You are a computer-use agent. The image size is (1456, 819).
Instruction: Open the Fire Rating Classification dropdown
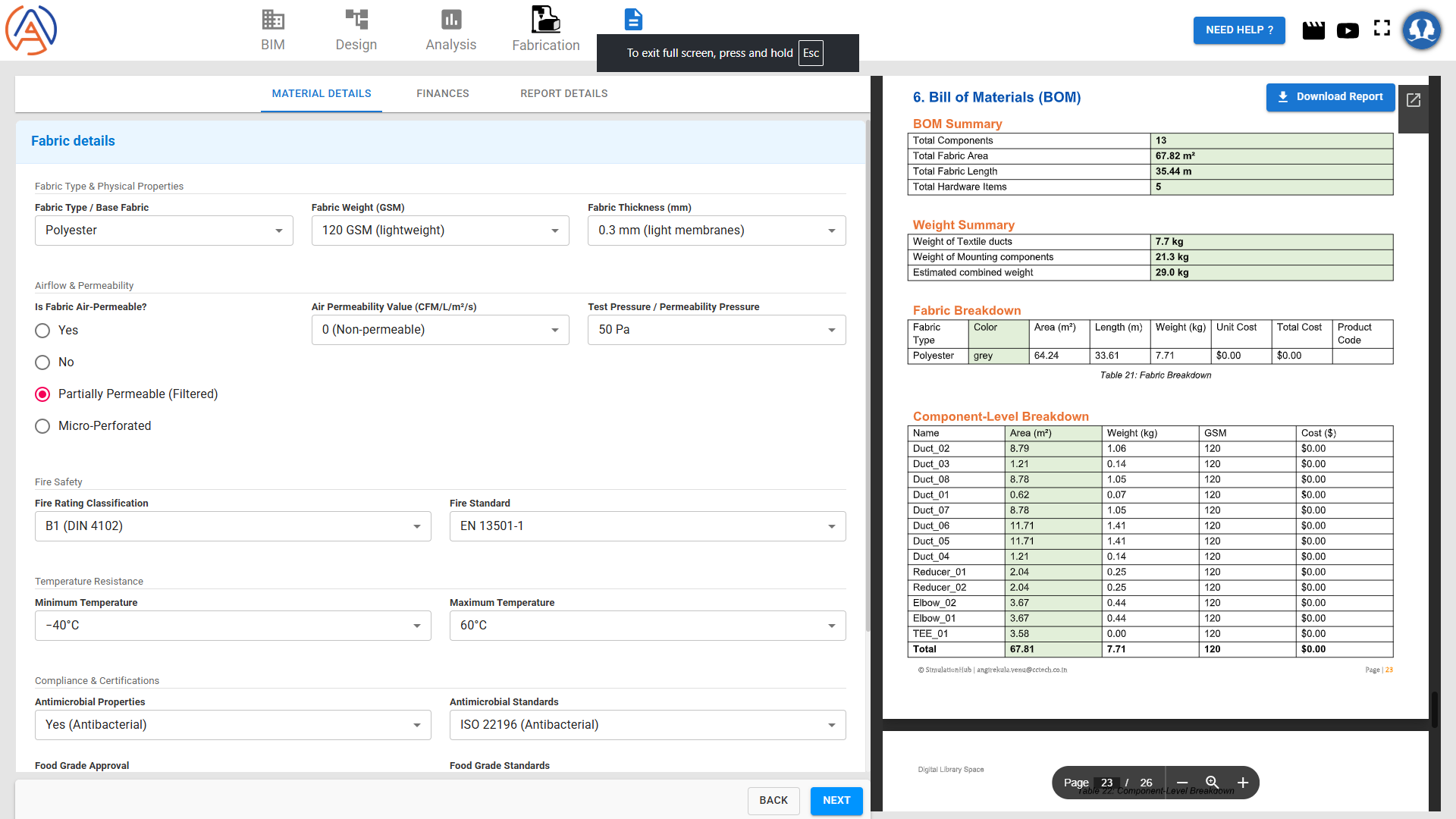coord(233,526)
